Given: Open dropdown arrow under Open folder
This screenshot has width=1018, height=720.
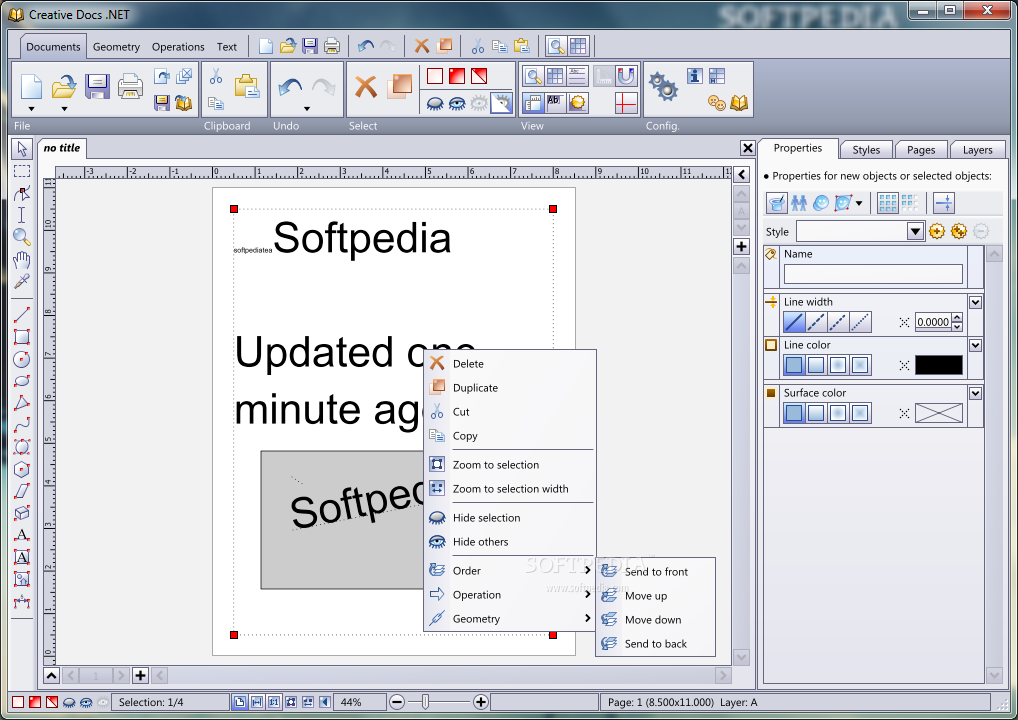Looking at the screenshot, I should pyautogui.click(x=64, y=109).
